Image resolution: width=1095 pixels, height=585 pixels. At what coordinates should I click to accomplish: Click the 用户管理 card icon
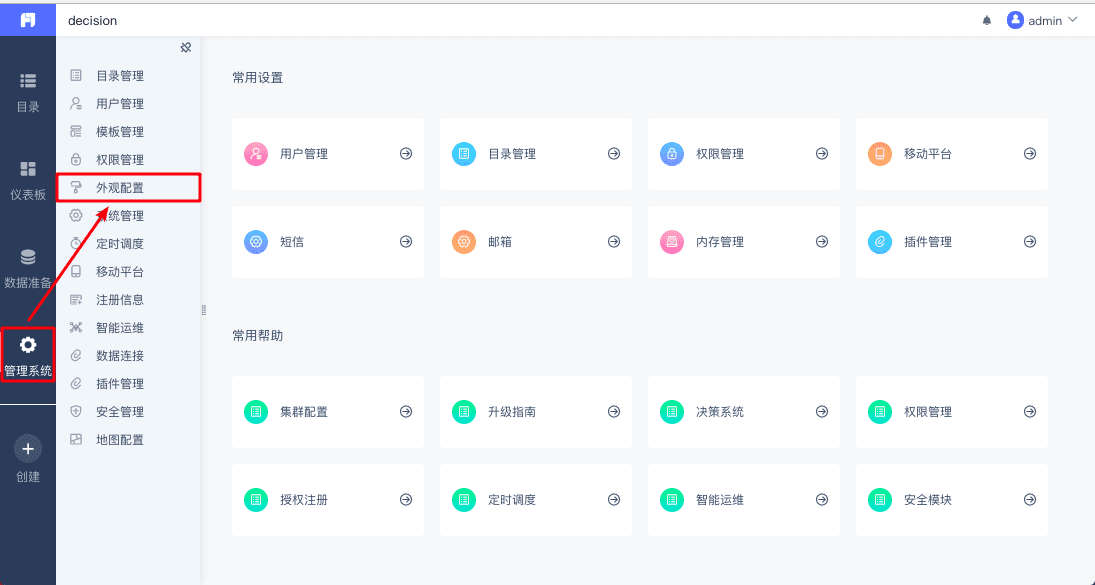tap(256, 154)
